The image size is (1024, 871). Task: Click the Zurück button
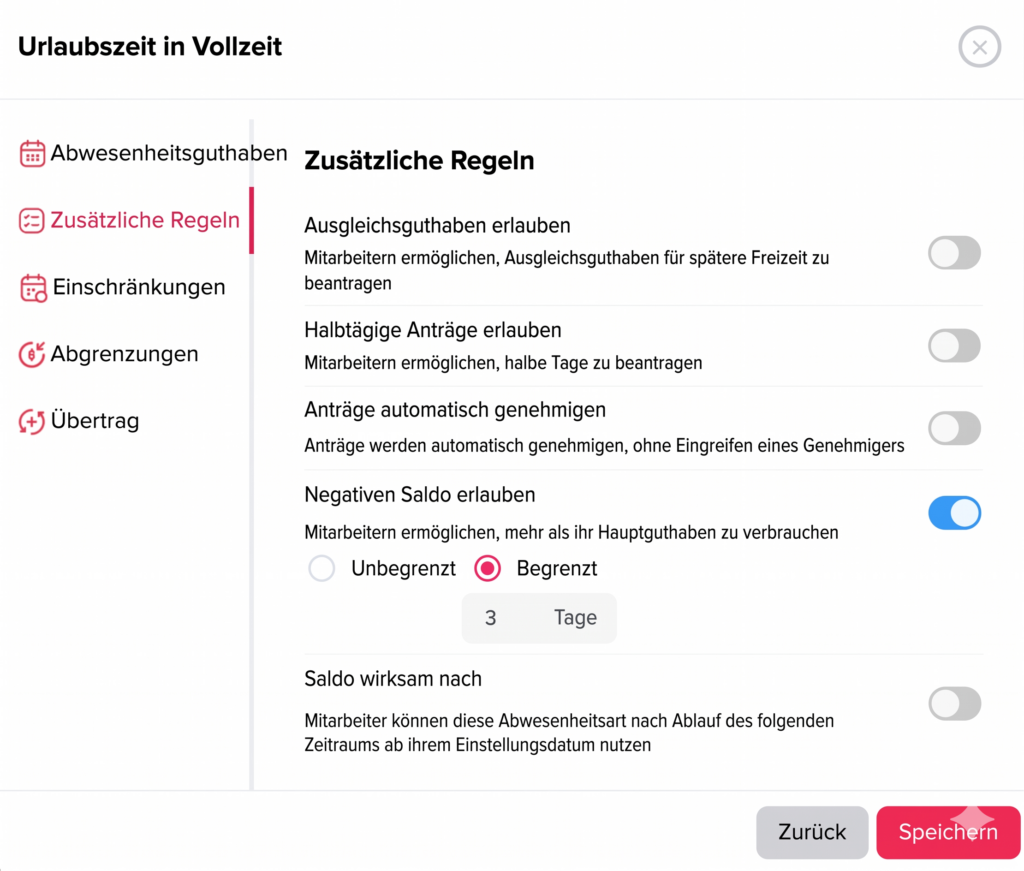point(812,832)
